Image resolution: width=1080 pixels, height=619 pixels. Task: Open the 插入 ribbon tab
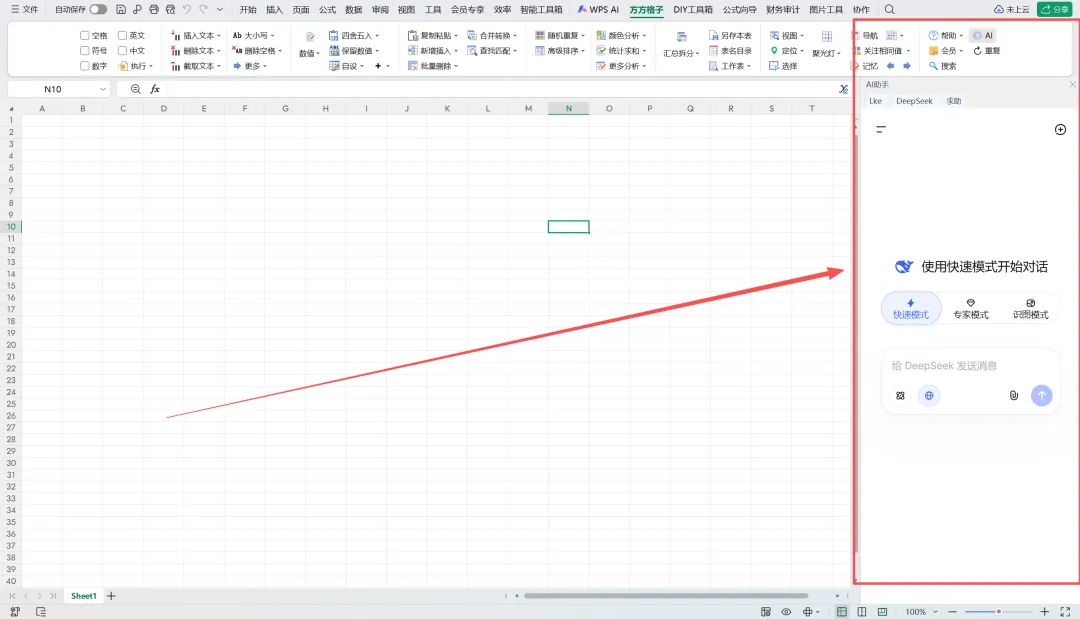pos(274,10)
